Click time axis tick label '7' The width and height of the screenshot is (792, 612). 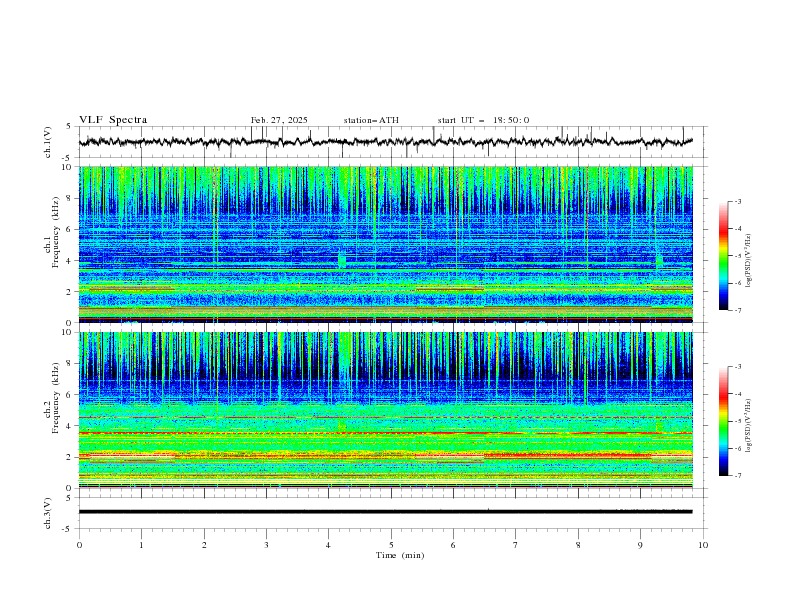pyautogui.click(x=516, y=545)
